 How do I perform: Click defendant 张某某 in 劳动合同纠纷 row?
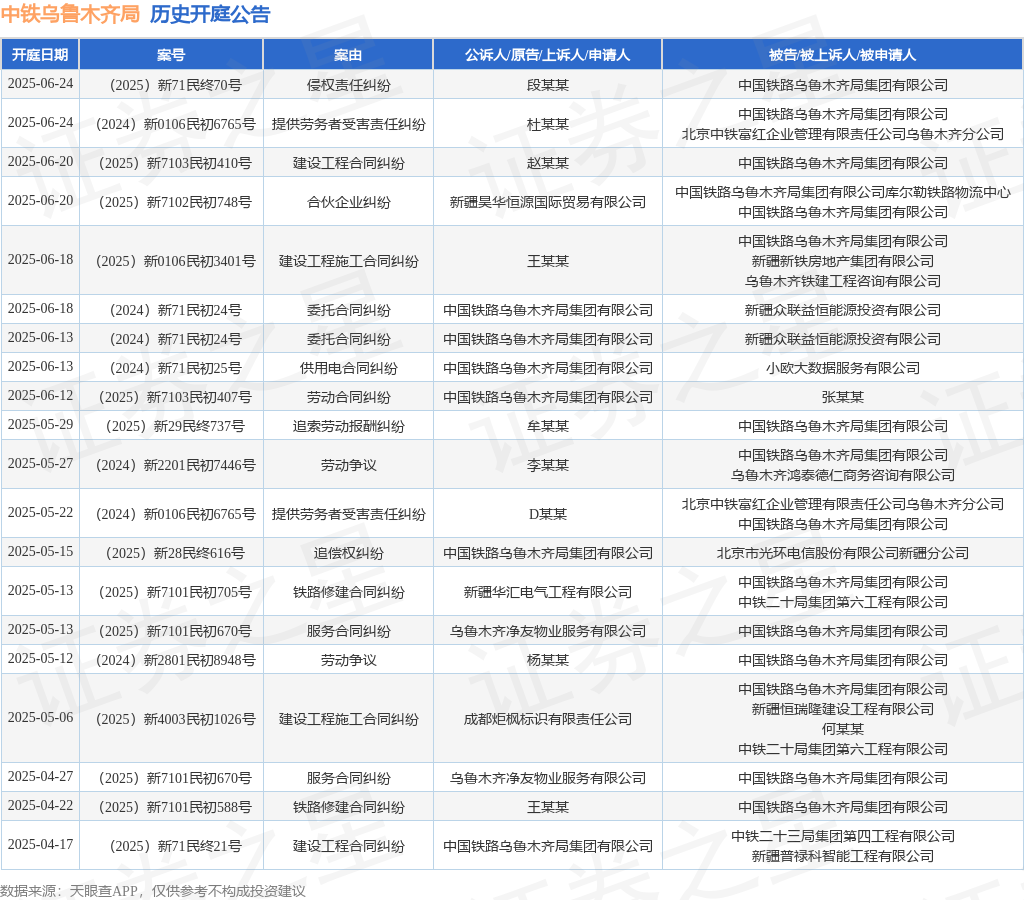tap(842, 397)
